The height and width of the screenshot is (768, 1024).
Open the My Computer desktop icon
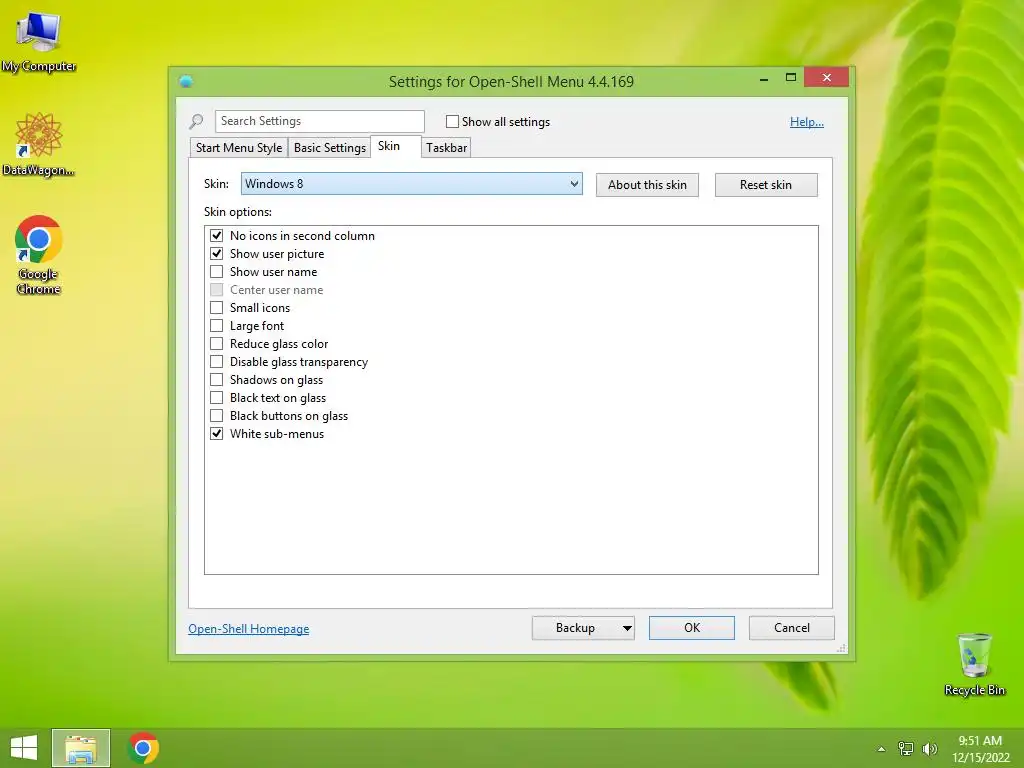click(x=39, y=41)
